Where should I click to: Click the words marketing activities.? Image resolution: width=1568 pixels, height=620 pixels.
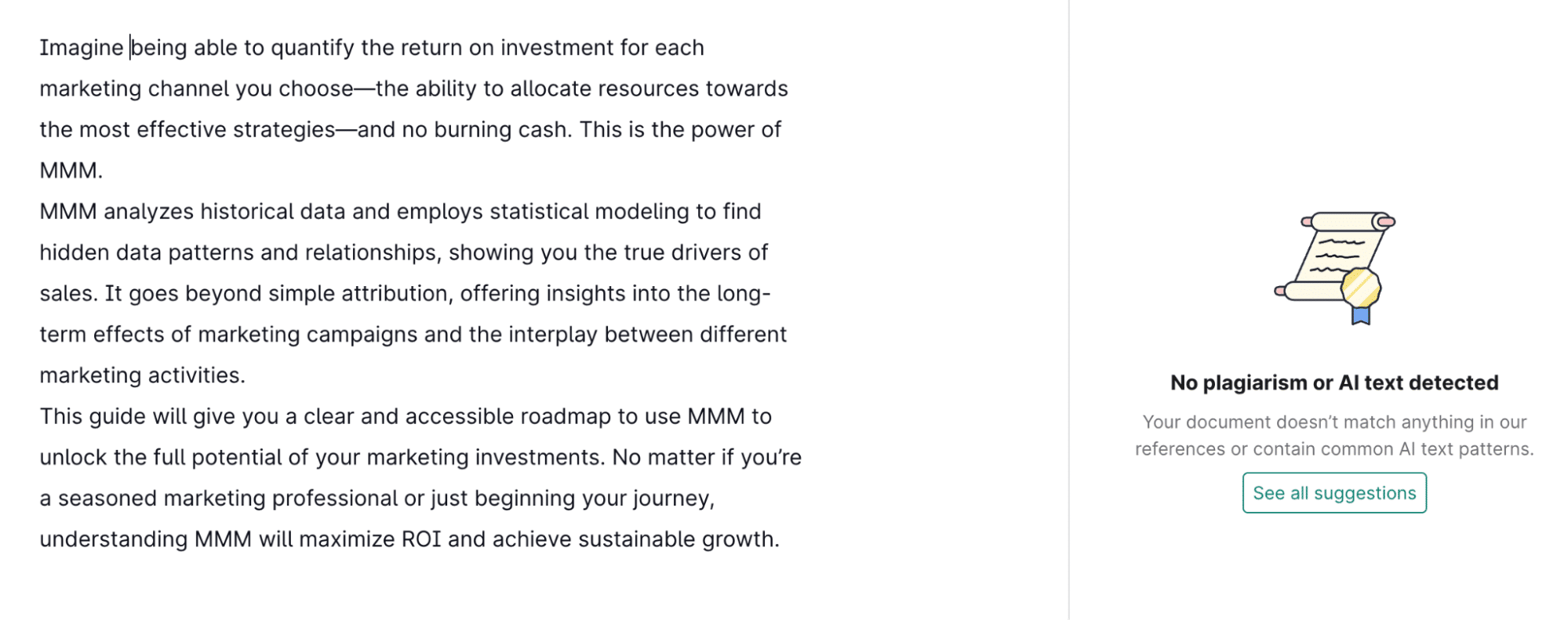point(142,375)
